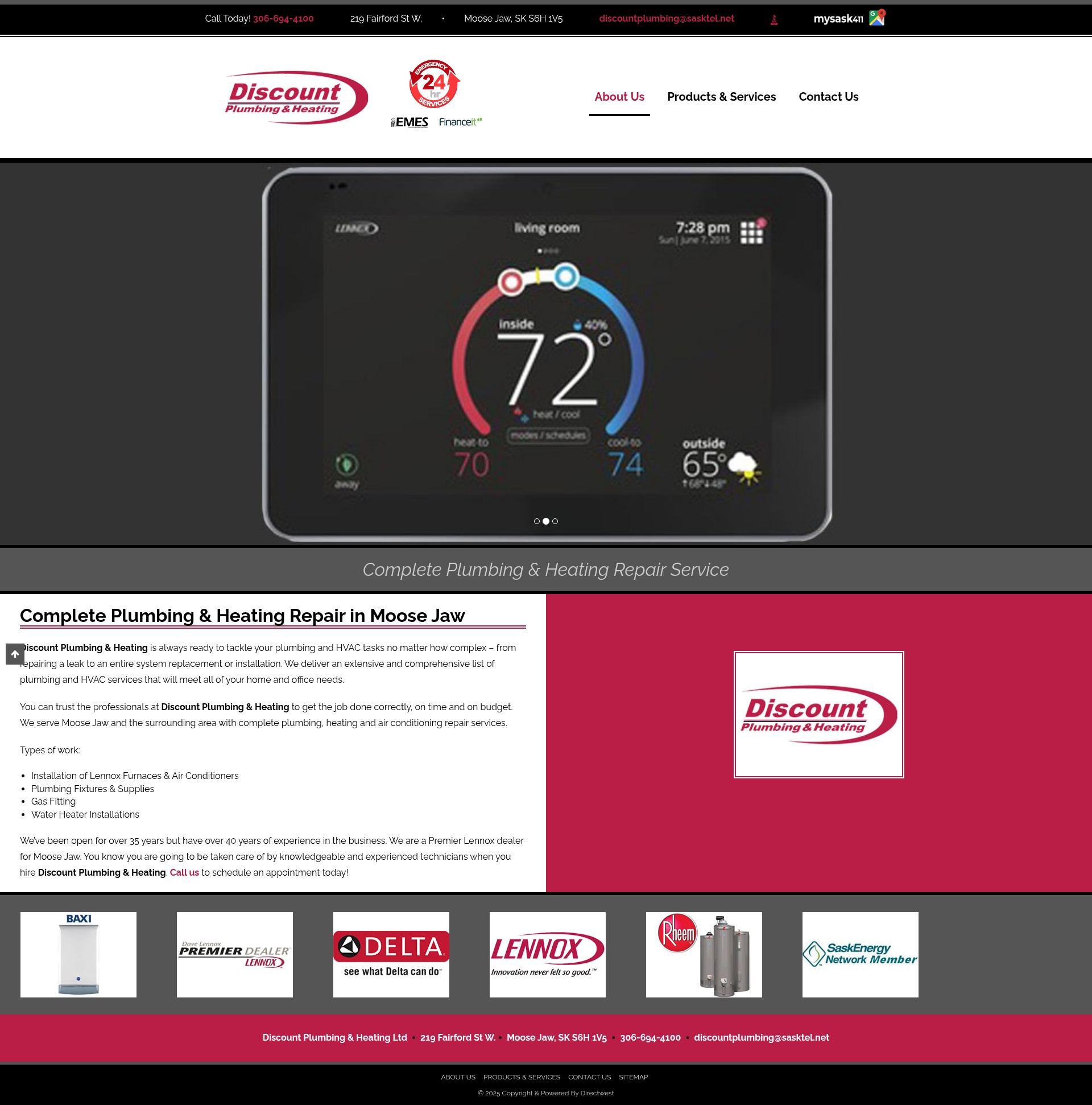Click the Discount logo in red panel
1092x1105 pixels.
click(x=818, y=714)
